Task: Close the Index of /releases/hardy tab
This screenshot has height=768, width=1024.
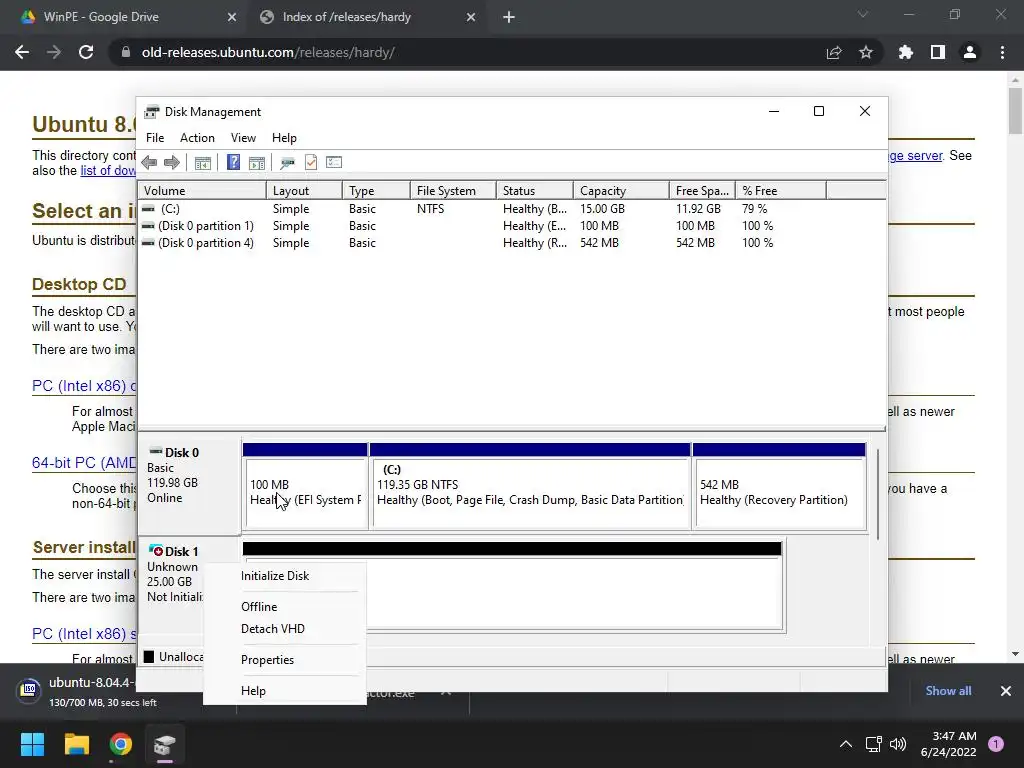Action: pyautogui.click(x=471, y=17)
